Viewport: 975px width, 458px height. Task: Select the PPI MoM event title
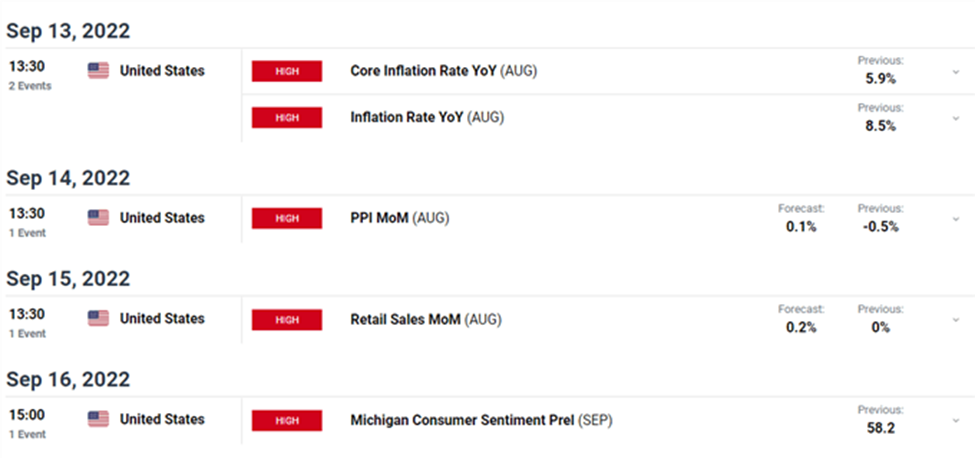[399, 218]
